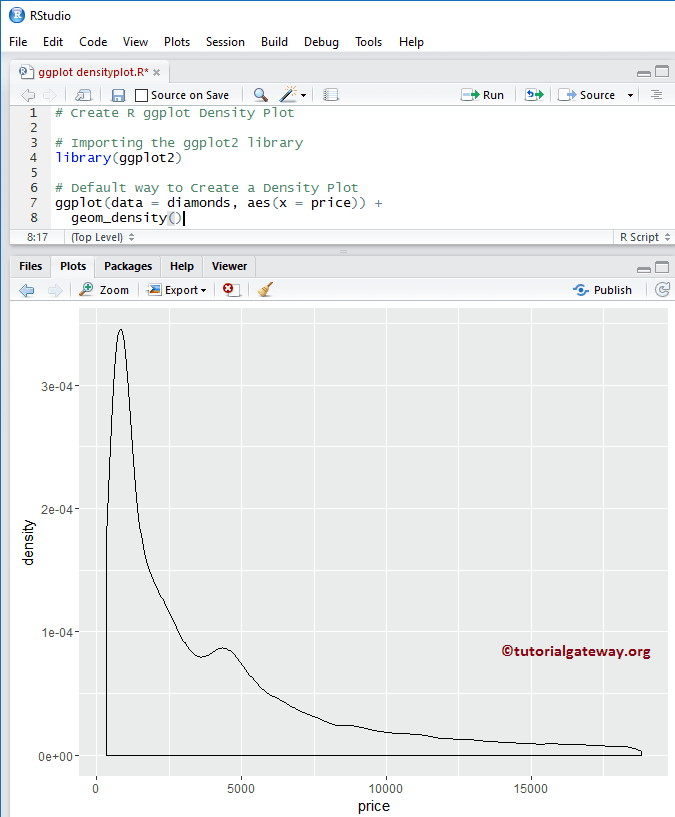This screenshot has width=675, height=817.
Task: Open Export dropdown menu
Action: (x=177, y=290)
